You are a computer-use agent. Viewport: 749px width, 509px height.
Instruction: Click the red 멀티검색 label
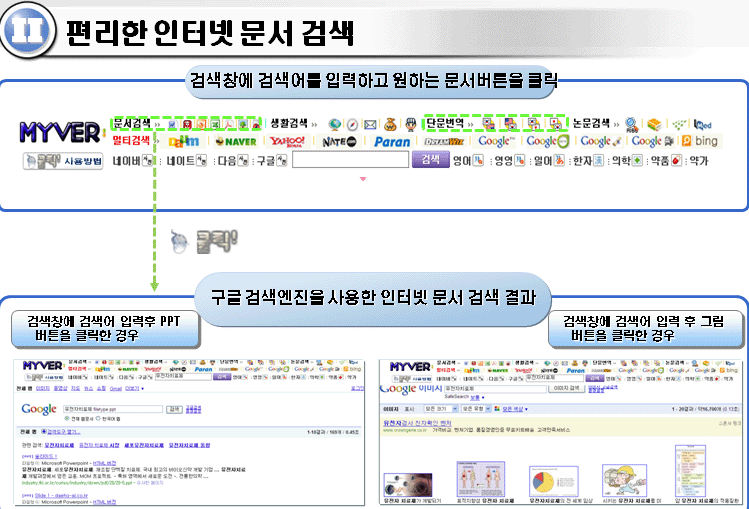point(131,140)
